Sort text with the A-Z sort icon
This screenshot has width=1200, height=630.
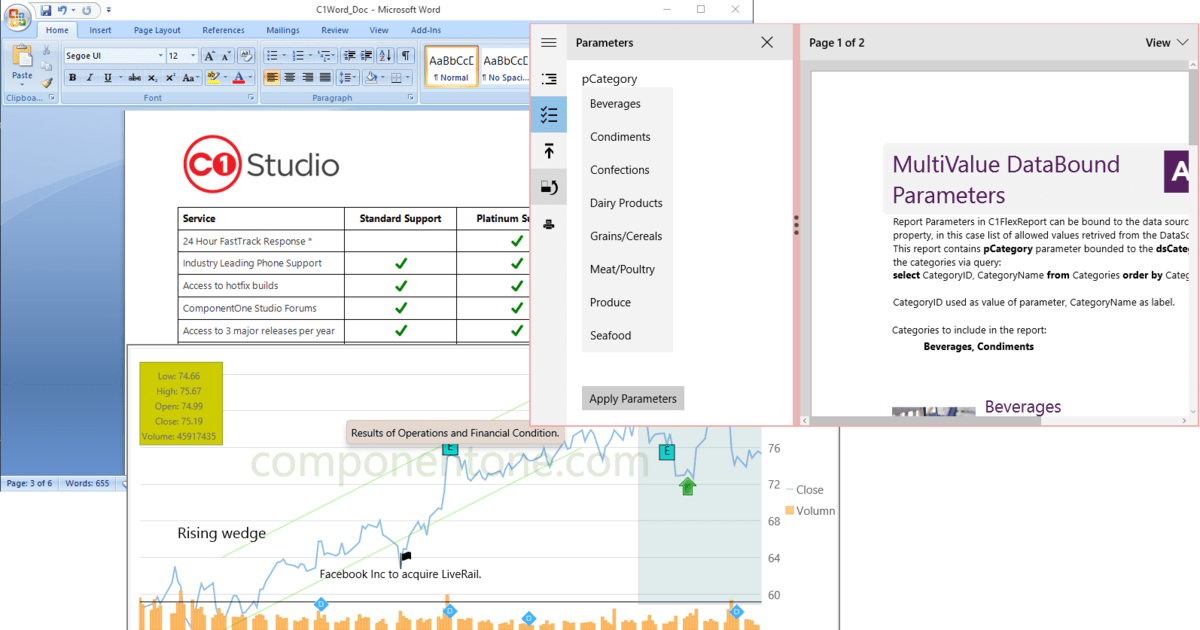pyautogui.click(x=386, y=56)
